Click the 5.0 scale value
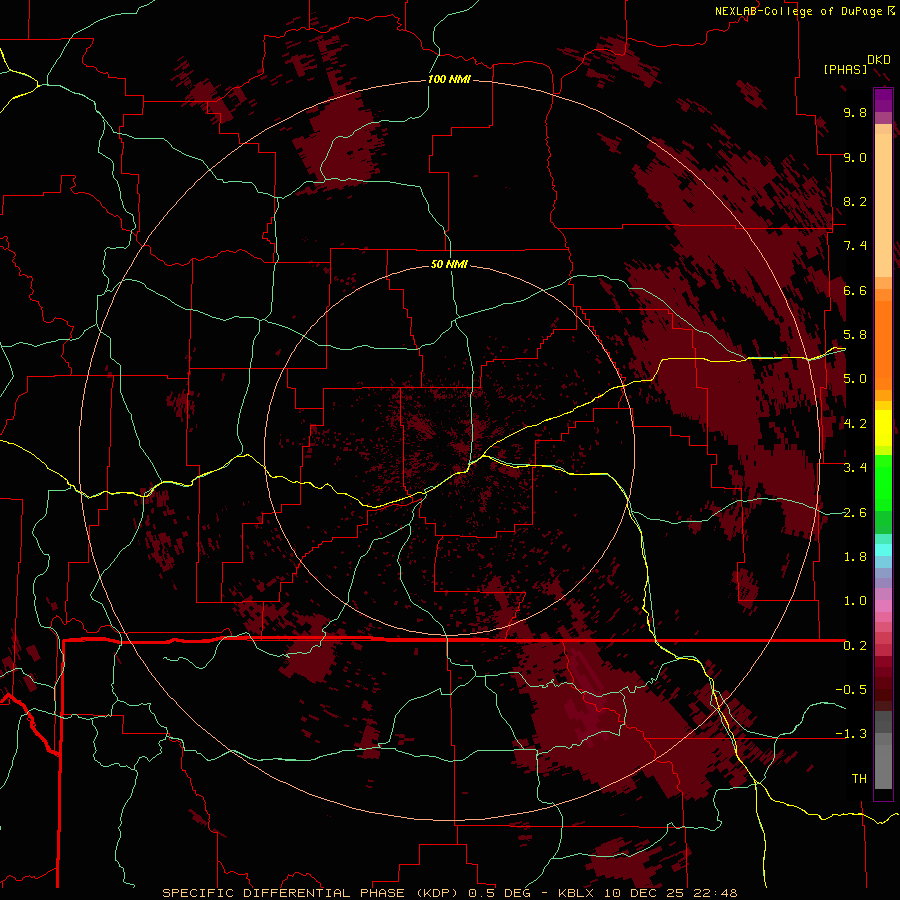Screen dimensions: 900x900 [855, 379]
